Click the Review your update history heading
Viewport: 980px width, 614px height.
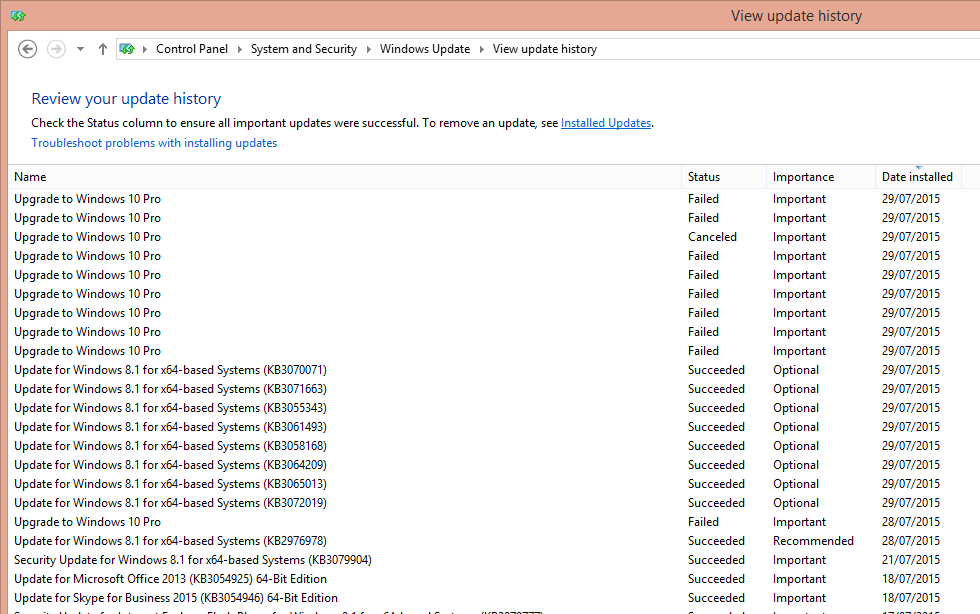point(126,99)
